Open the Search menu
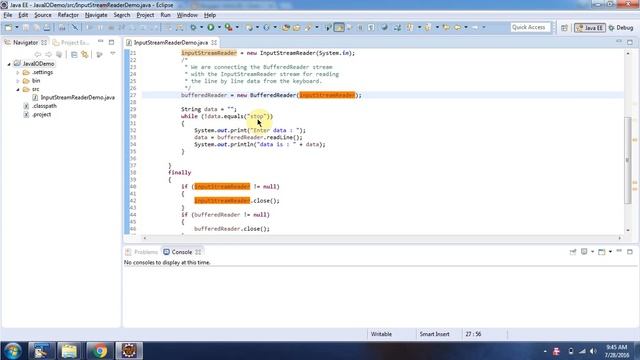Viewport: 640px width, 360px height. [122, 15]
